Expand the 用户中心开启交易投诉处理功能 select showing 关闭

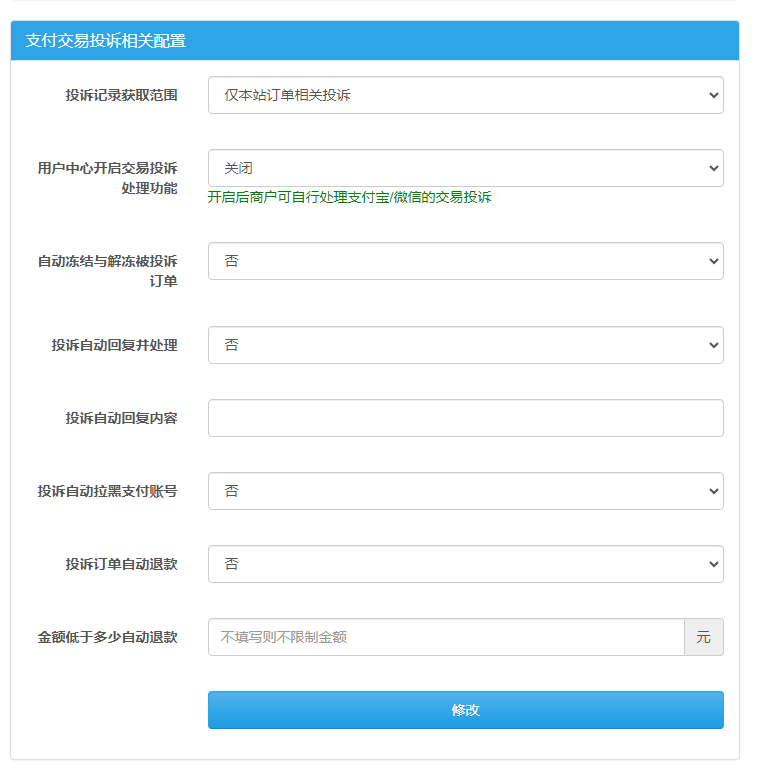(x=465, y=168)
